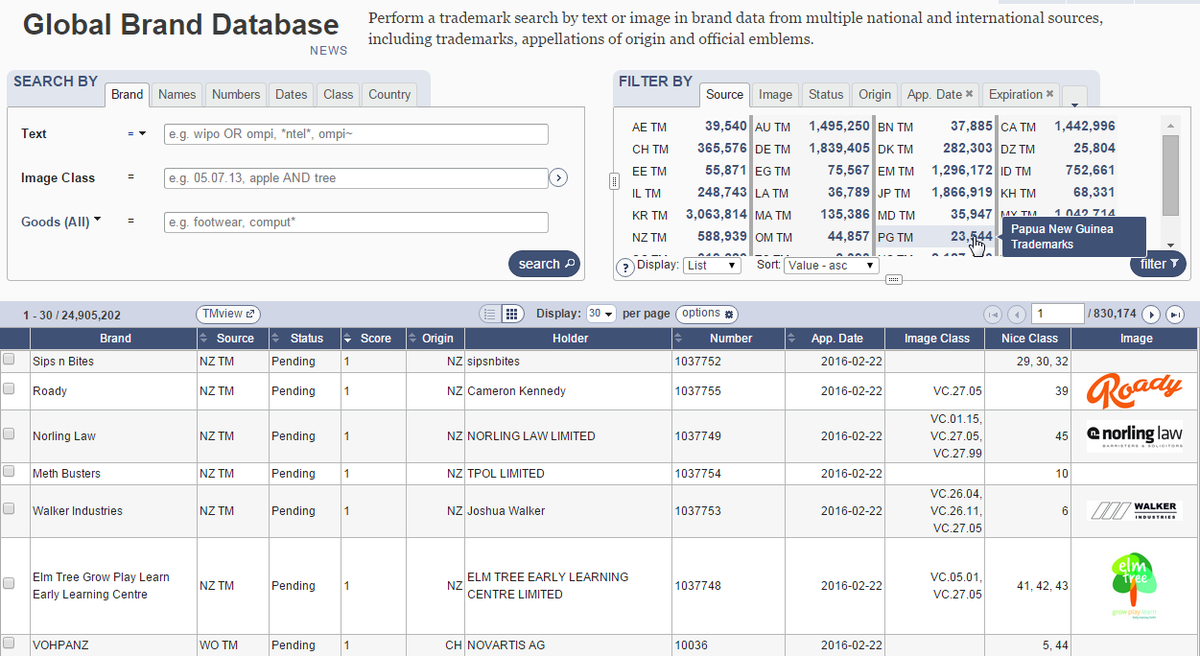Expand more filter tabs dropdown arrow
This screenshot has width=1200, height=656.
1075,98
